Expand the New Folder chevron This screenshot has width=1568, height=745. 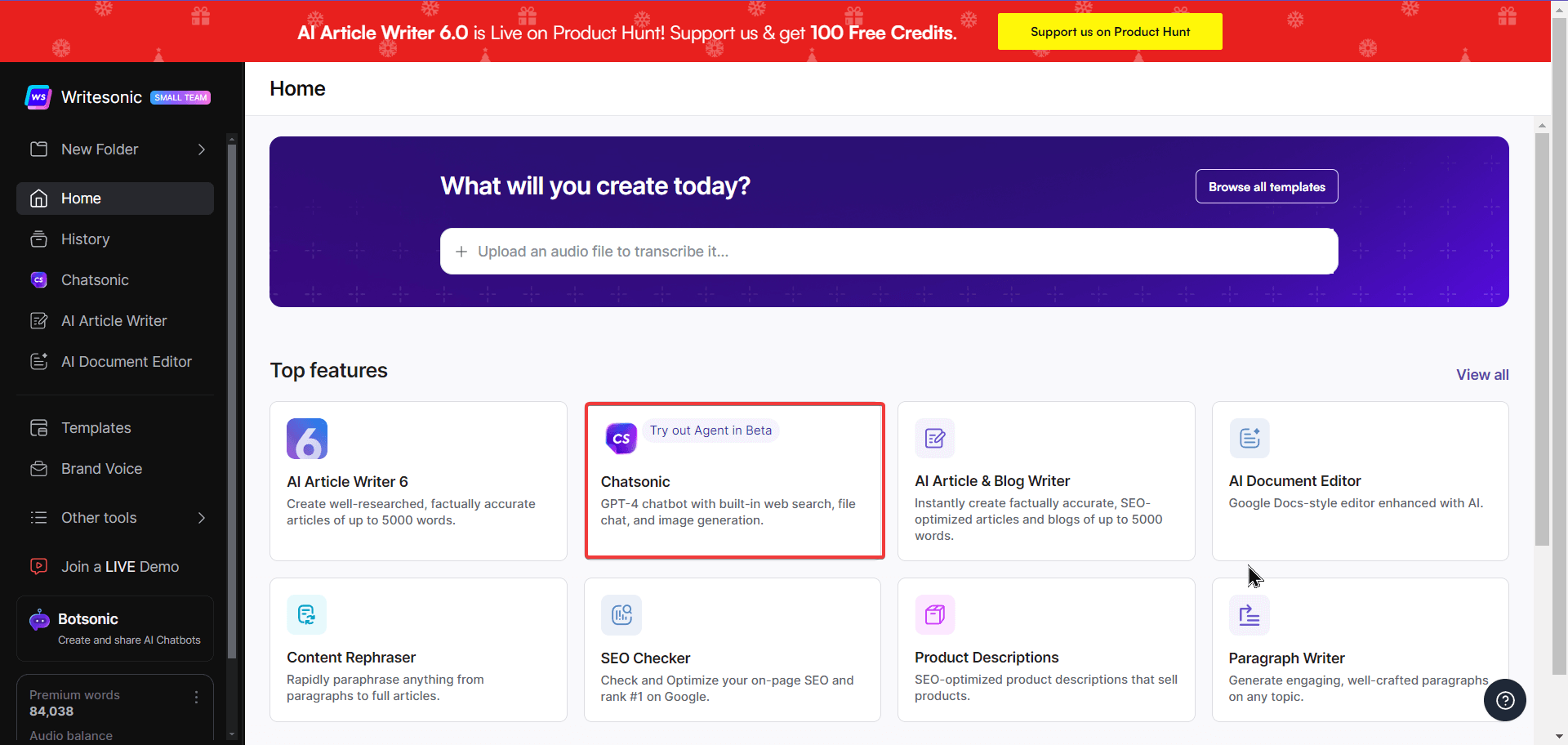(201, 149)
